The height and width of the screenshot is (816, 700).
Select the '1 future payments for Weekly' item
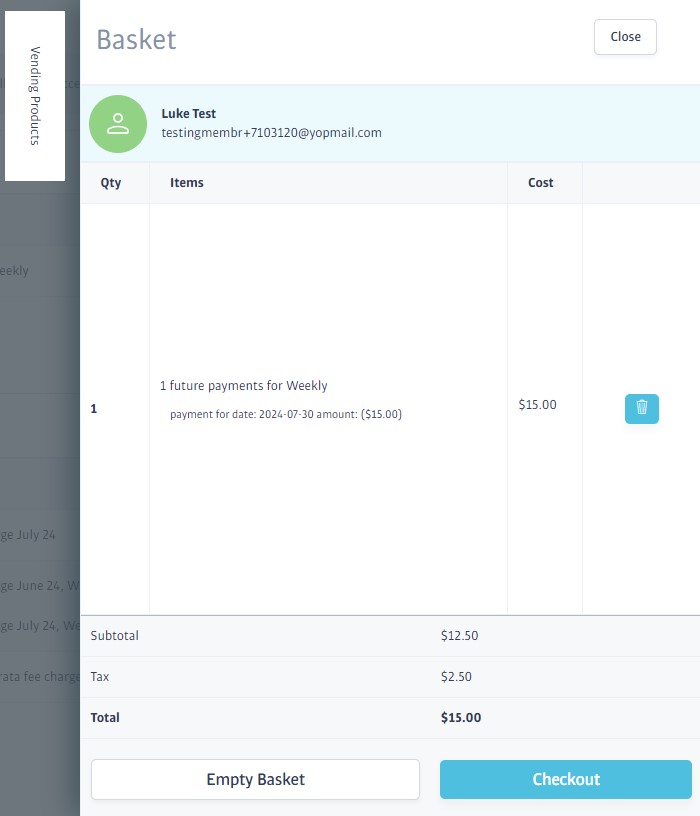point(244,386)
